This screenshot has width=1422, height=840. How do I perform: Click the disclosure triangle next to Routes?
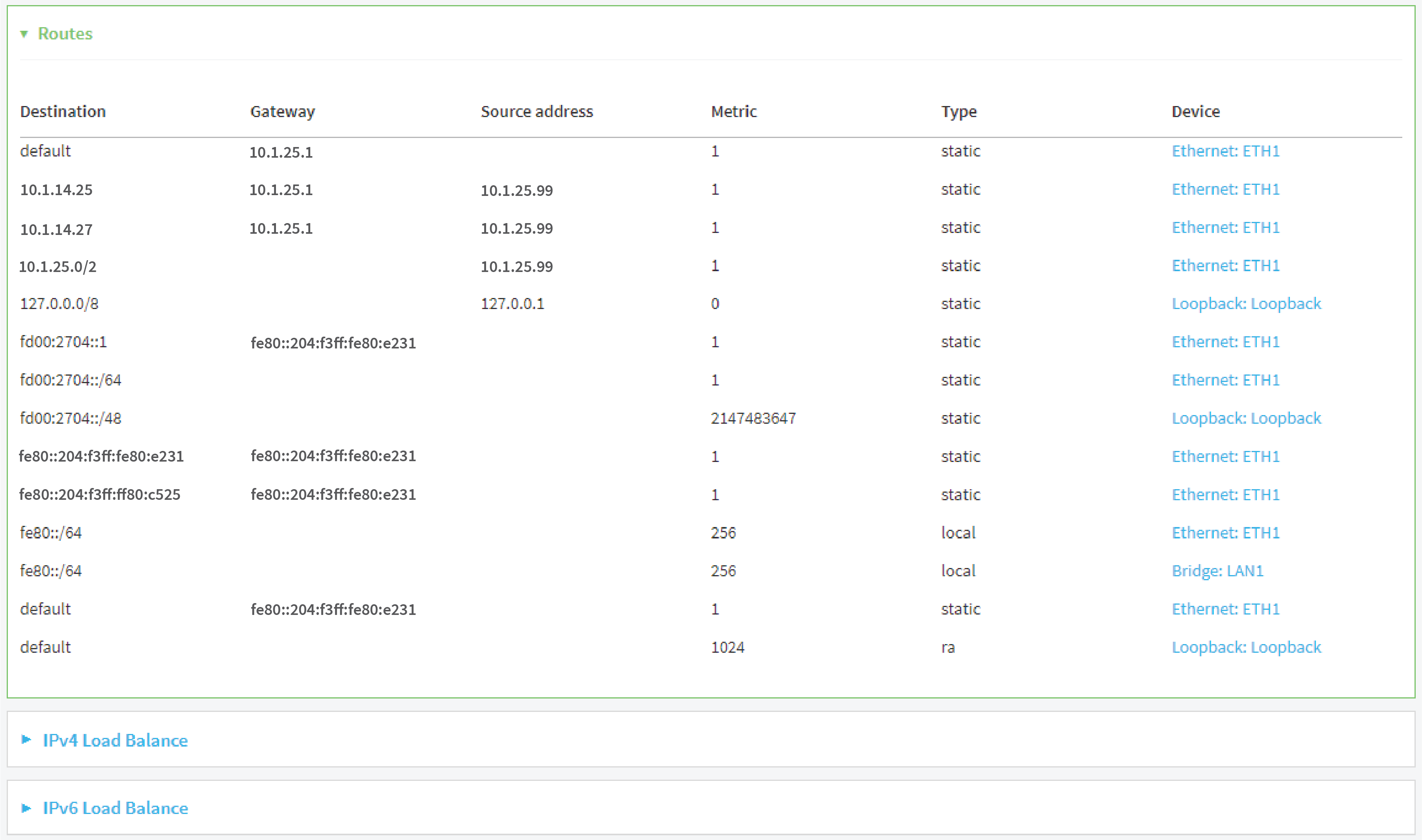tap(25, 34)
